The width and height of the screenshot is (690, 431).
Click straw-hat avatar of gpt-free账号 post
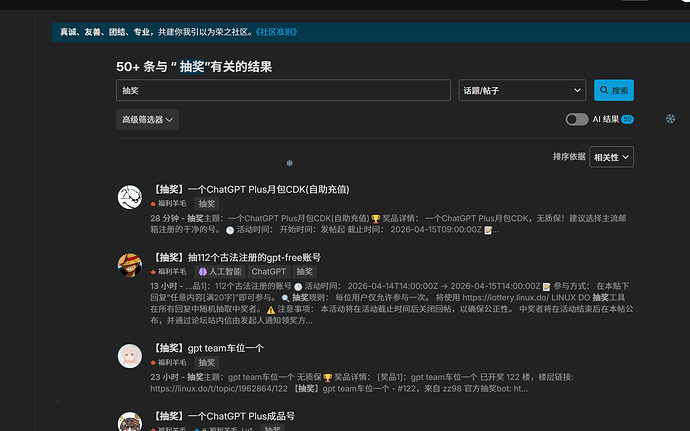130,265
